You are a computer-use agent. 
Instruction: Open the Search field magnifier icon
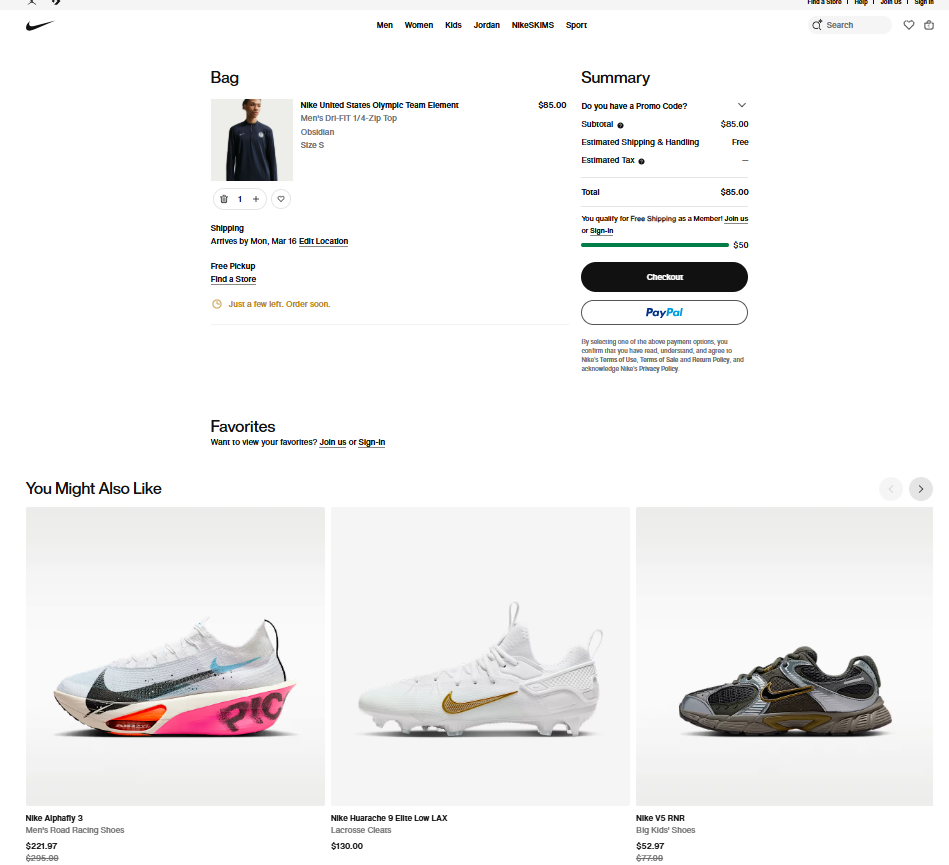[817, 25]
